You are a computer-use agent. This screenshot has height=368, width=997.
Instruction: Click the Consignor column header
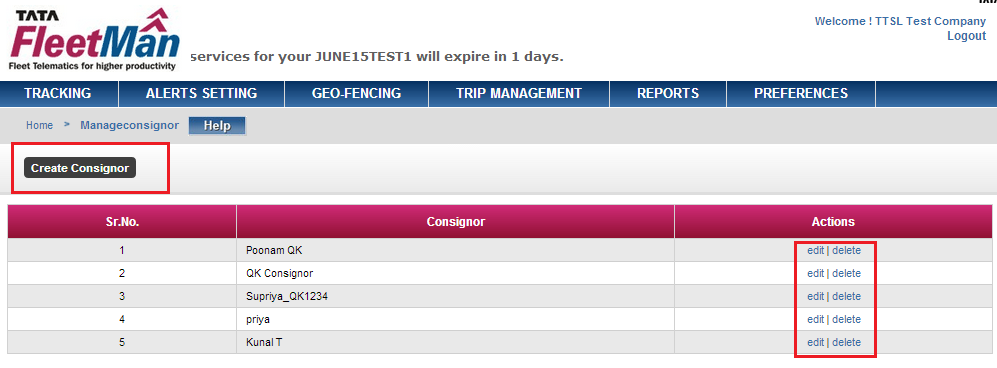(455, 222)
